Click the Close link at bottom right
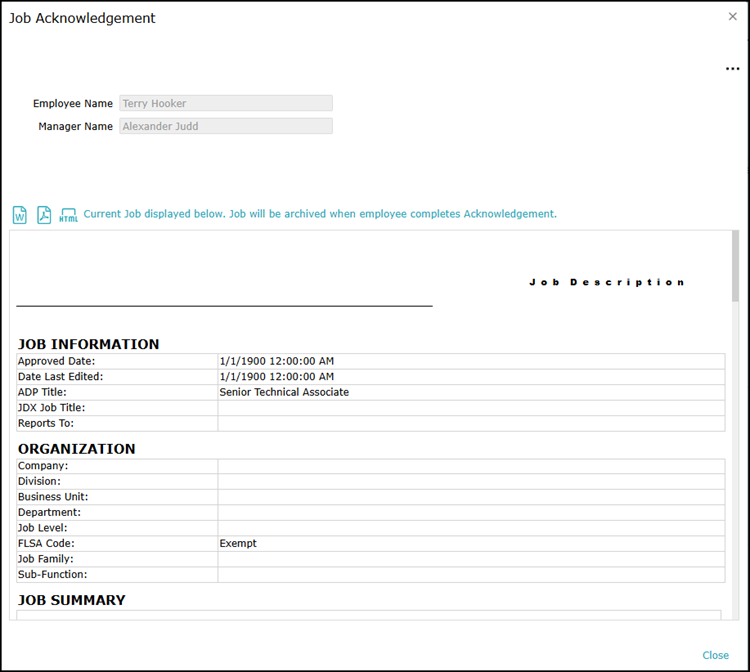Image resolution: width=750 pixels, height=672 pixels. point(715,655)
